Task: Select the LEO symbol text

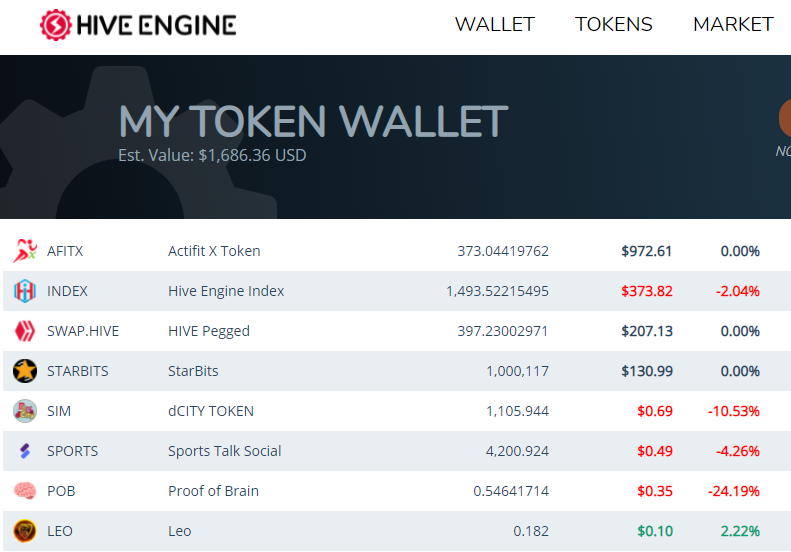Action: tap(60, 531)
